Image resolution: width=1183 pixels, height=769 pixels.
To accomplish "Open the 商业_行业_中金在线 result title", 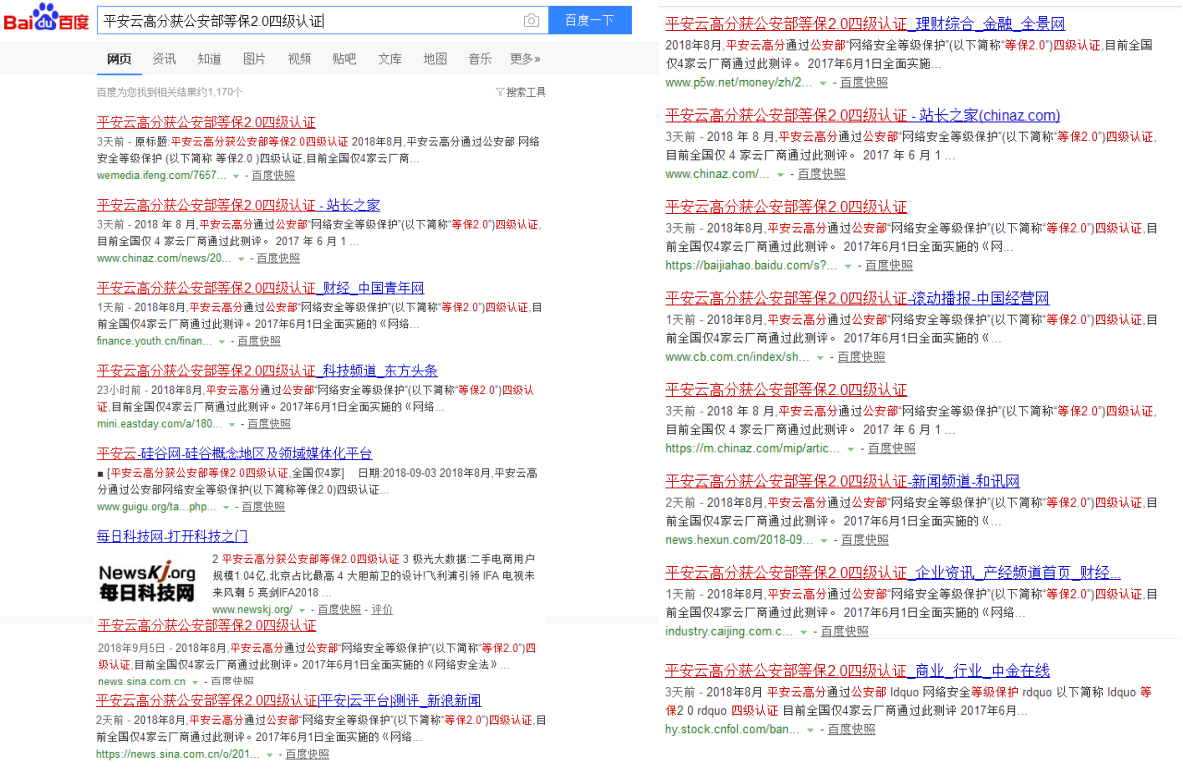I will point(857,671).
